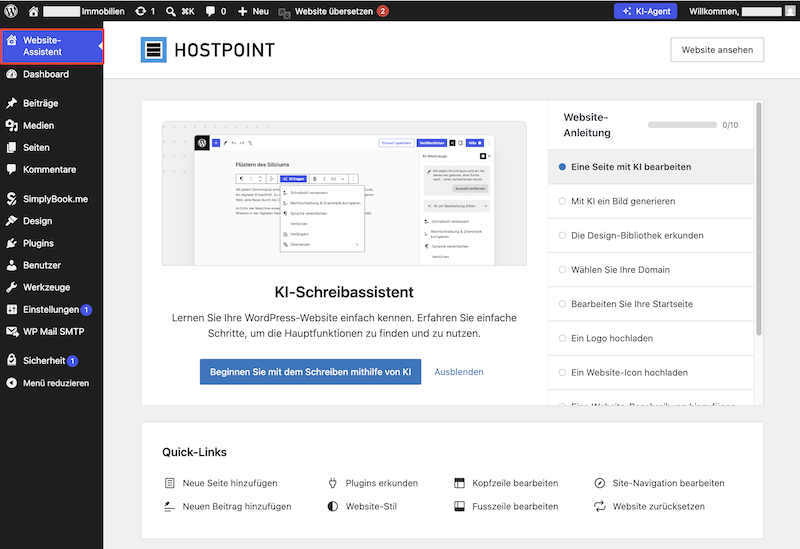Click the Website-Anleitung list scrollbar

click(759, 218)
